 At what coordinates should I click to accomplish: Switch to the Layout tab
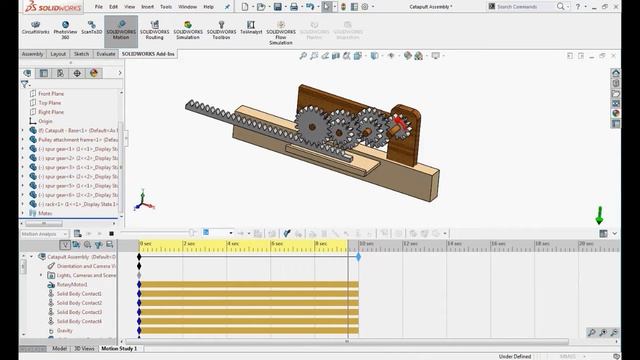[58, 54]
